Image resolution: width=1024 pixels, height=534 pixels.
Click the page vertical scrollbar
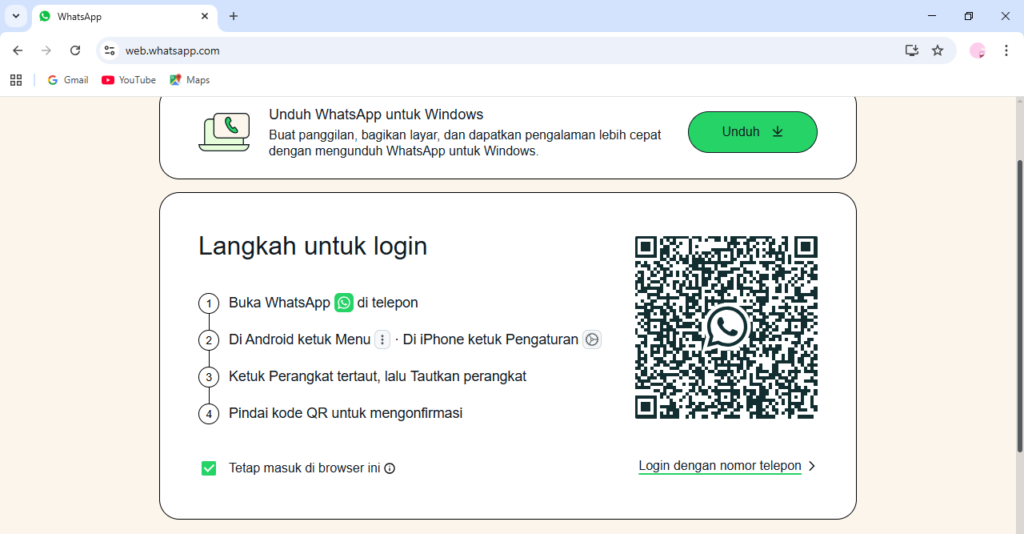(x=1019, y=306)
